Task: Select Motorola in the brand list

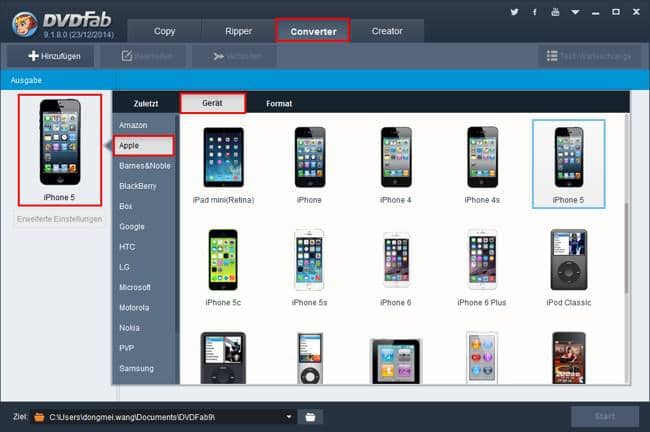Action: pyautogui.click(x=144, y=308)
